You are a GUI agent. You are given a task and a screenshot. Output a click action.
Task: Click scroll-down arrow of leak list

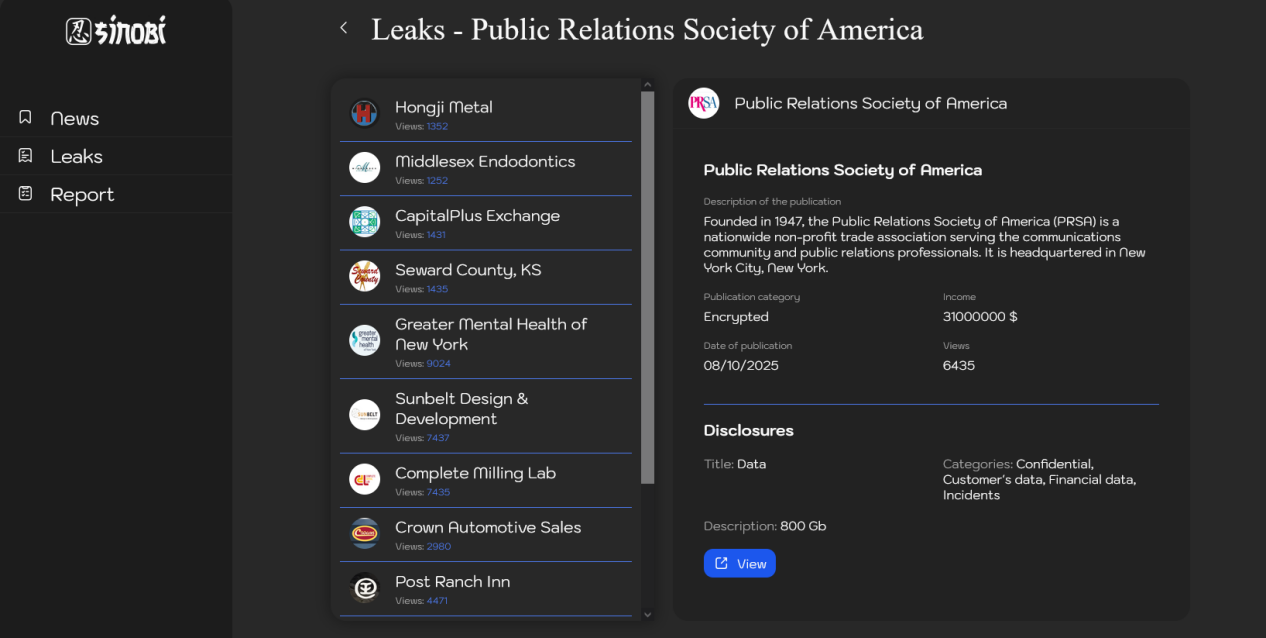pyautogui.click(x=647, y=615)
